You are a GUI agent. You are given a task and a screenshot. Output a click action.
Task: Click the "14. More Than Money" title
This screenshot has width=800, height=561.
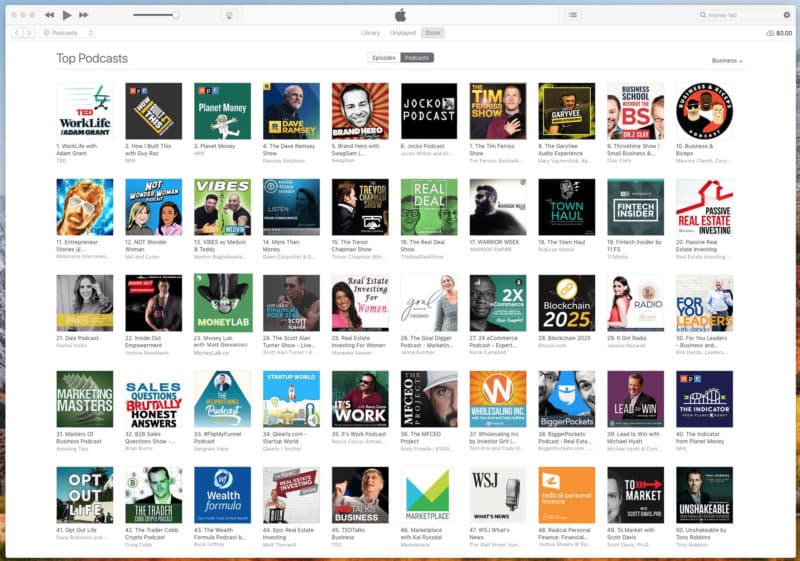tap(281, 246)
